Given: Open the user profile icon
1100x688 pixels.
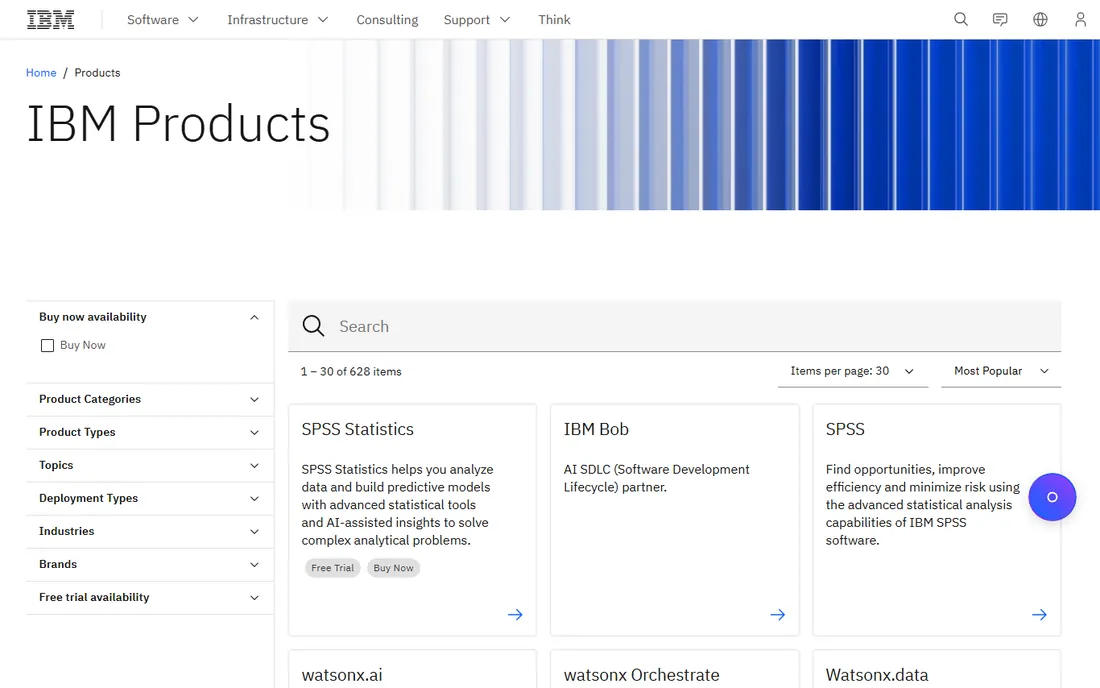Looking at the screenshot, I should [1080, 20].
